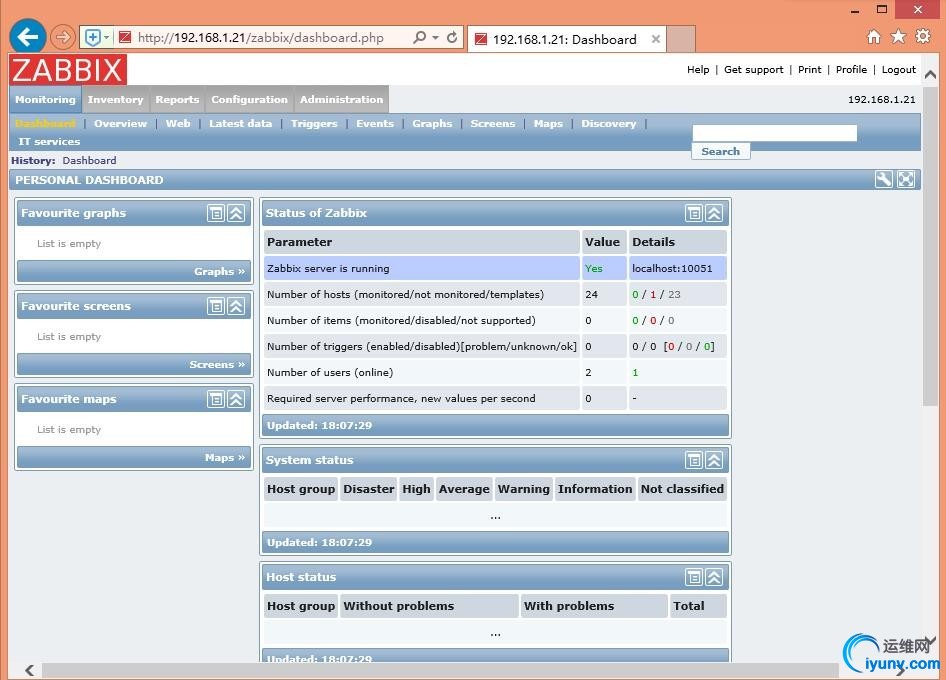946x680 pixels.
Task: Open Favourite screens widget menu icon
Action: point(216,306)
